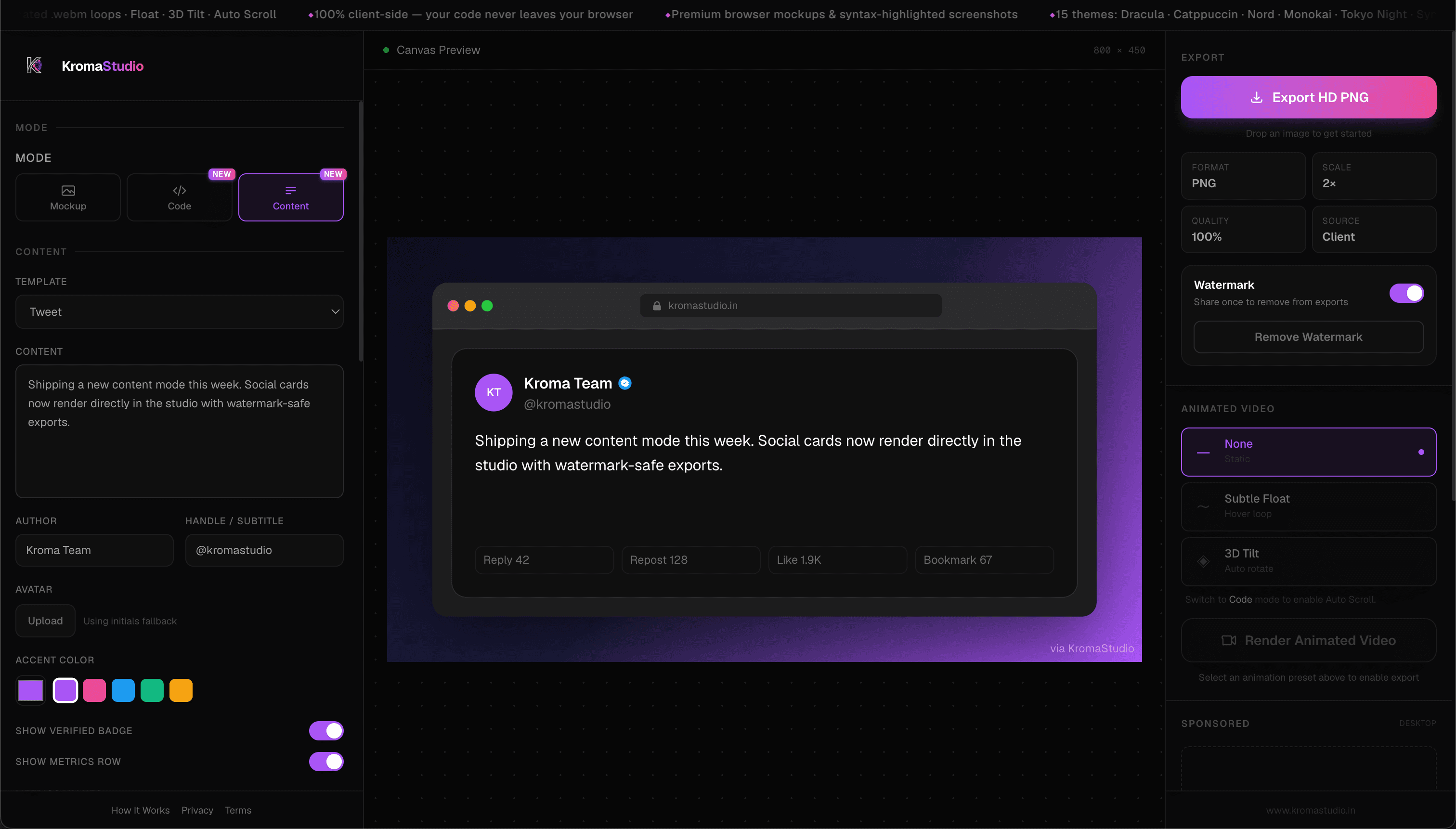Click the Kroma Team name in tweet preview
This screenshot has height=829, width=1456.
coord(568,384)
